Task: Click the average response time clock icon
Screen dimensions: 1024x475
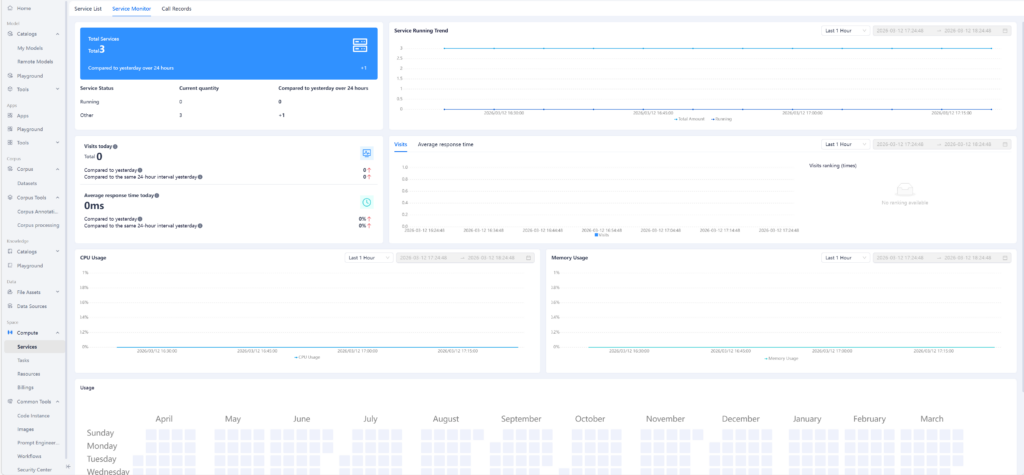Action: pyautogui.click(x=367, y=202)
